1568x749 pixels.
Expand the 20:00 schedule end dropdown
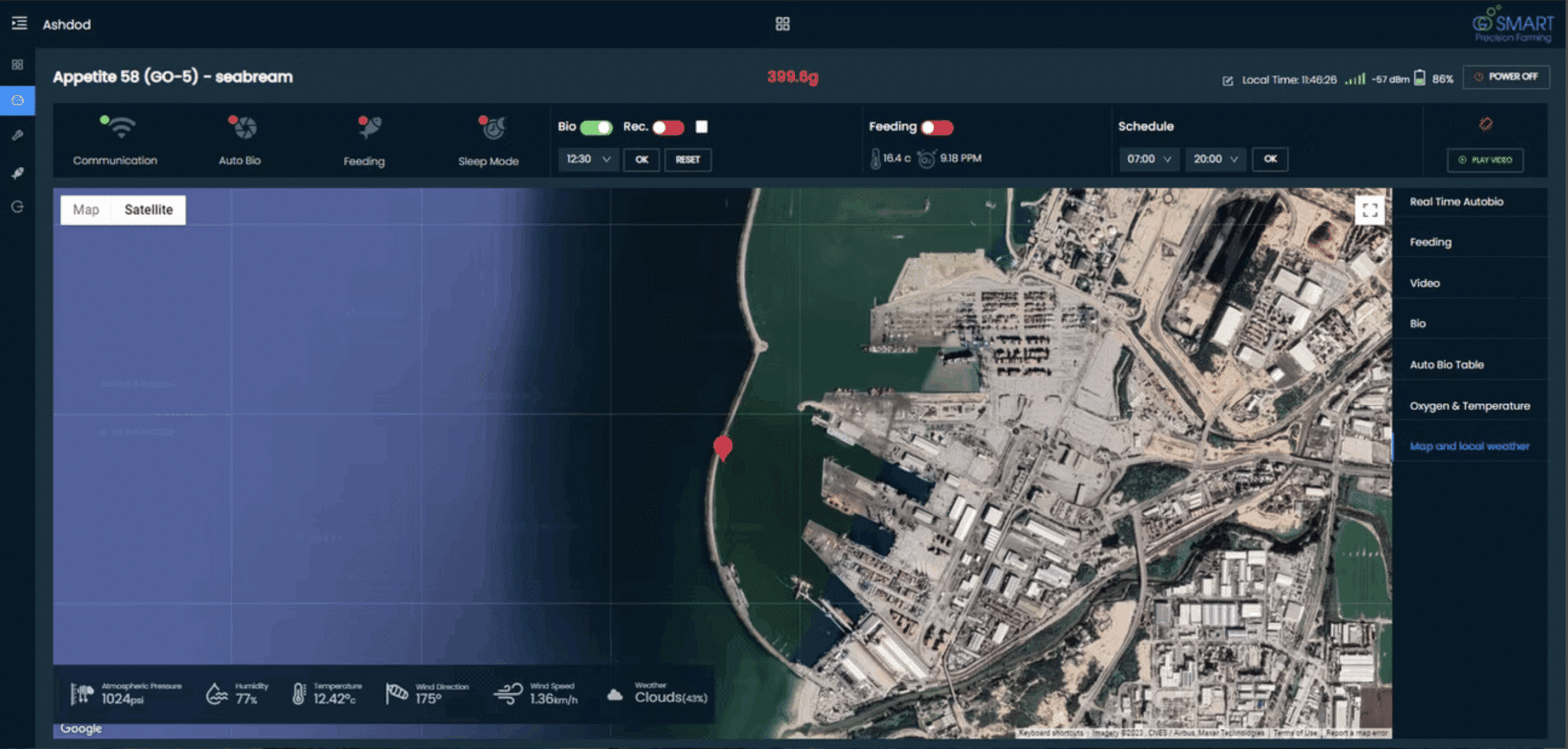click(1215, 159)
